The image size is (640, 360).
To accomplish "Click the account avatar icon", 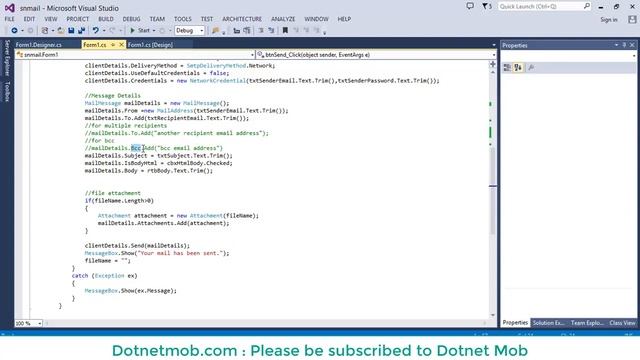I will 632,19.
